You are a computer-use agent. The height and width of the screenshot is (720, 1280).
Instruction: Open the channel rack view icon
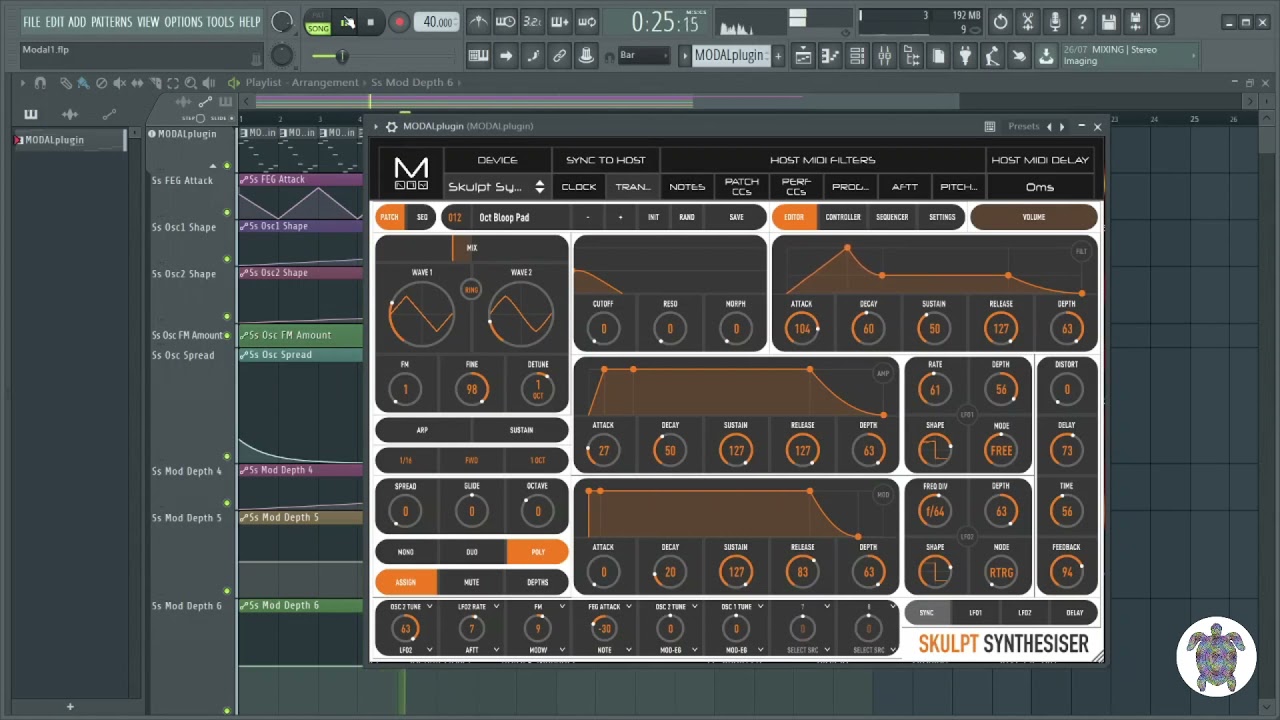(x=857, y=56)
